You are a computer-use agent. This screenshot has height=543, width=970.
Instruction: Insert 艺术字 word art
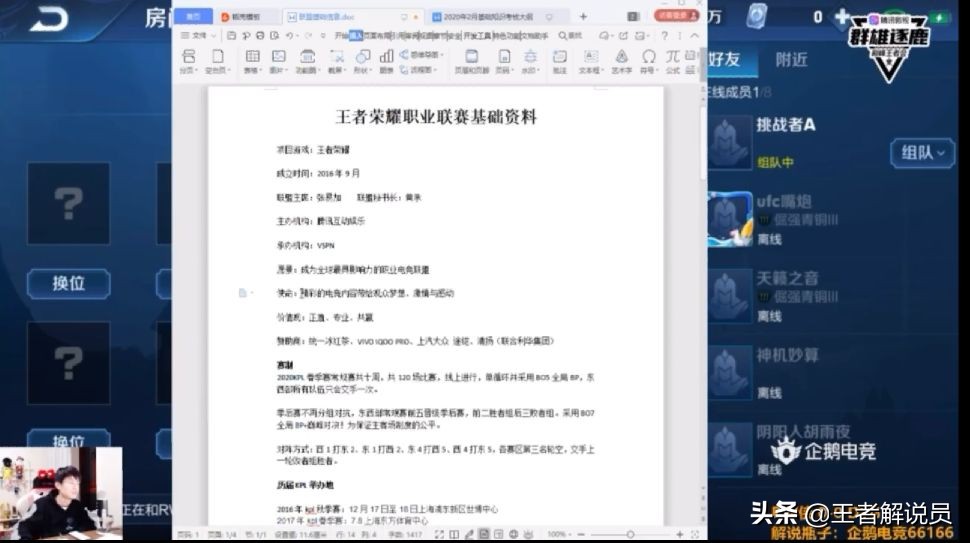click(621, 58)
